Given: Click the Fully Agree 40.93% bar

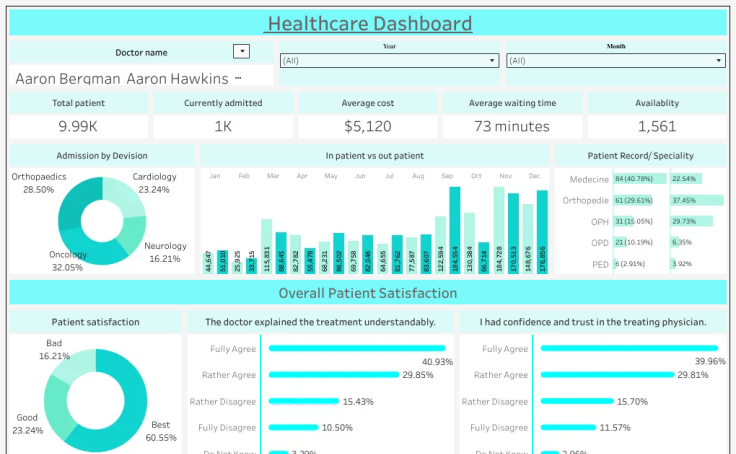Looking at the screenshot, I should coord(357,348).
